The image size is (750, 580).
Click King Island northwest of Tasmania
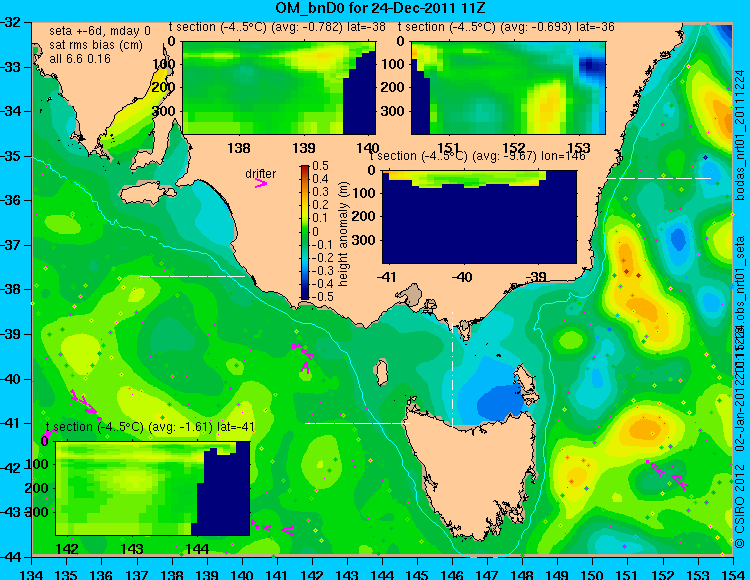click(x=382, y=373)
